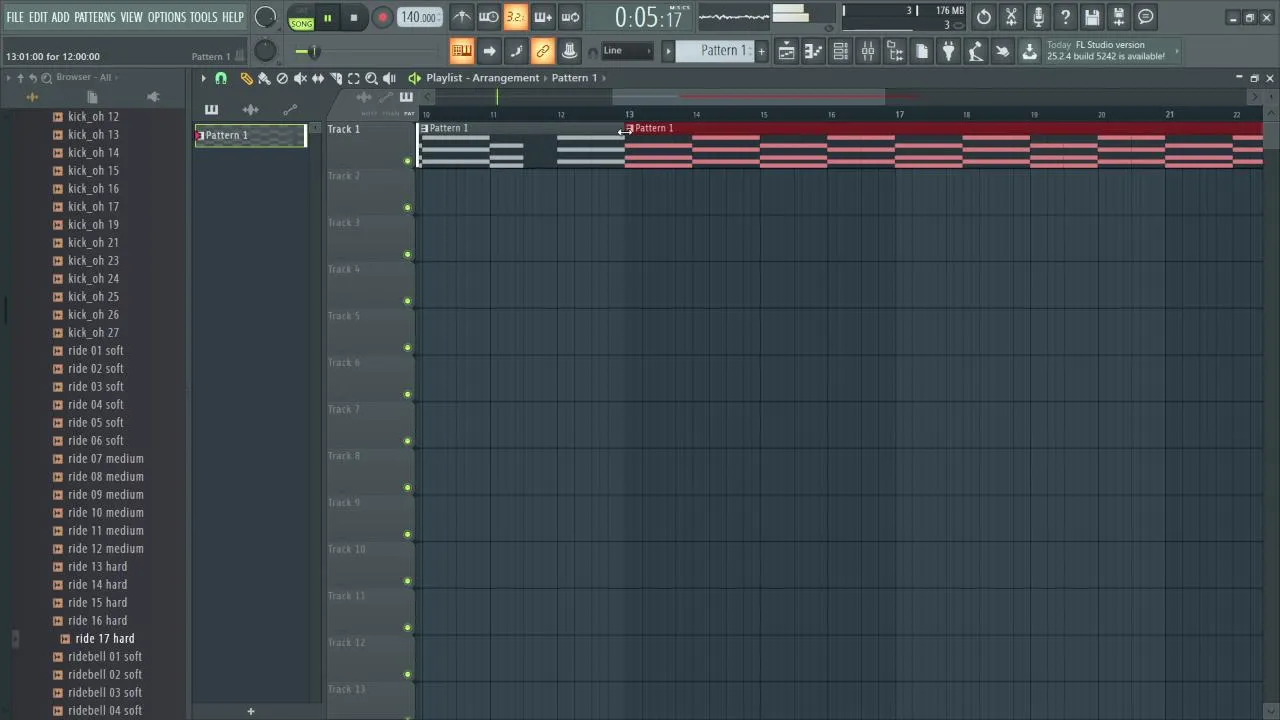
Task: Open the FILE menu
Action: coord(15,17)
